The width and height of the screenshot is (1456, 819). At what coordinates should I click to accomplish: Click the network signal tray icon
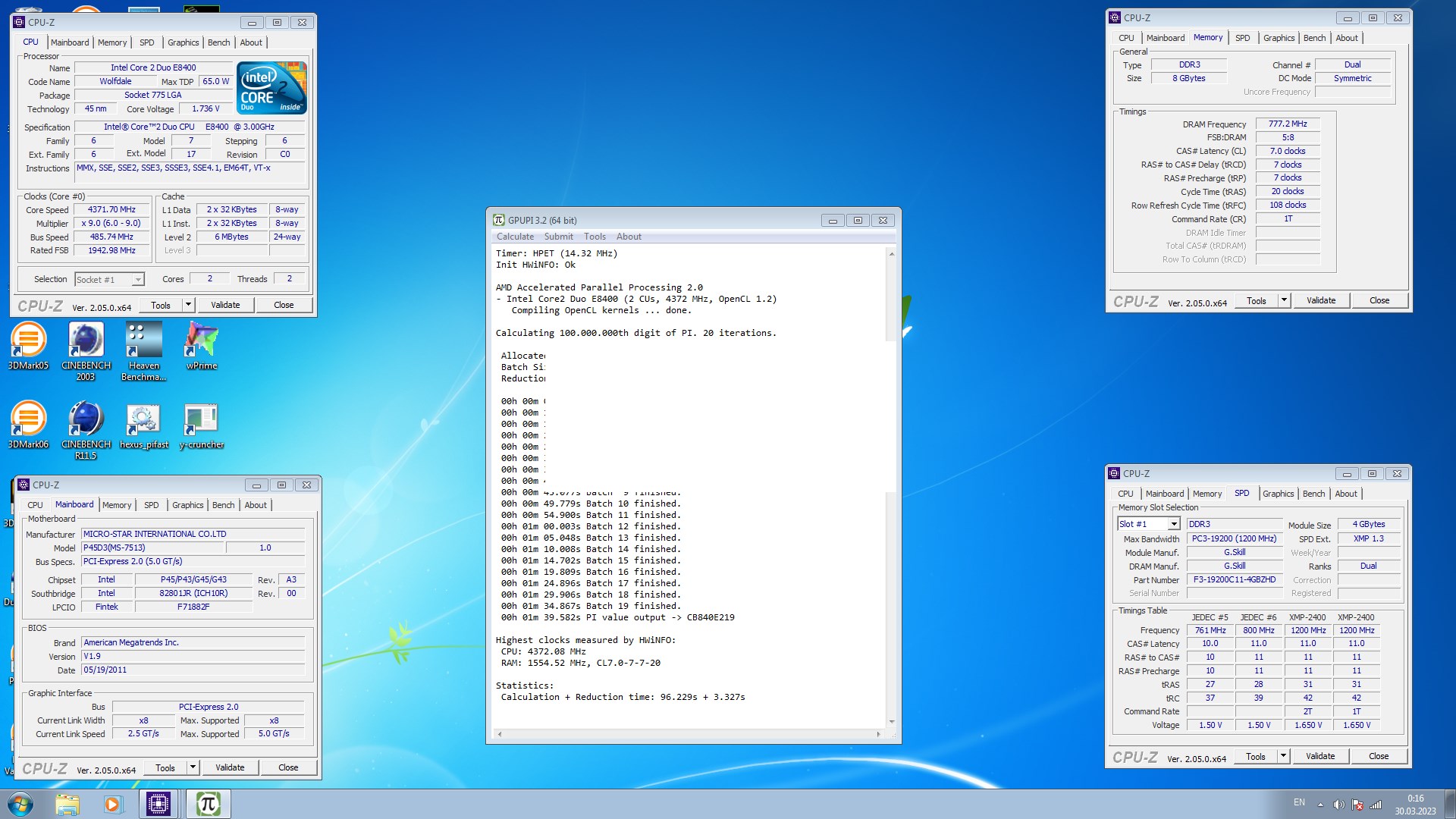[x=1376, y=805]
